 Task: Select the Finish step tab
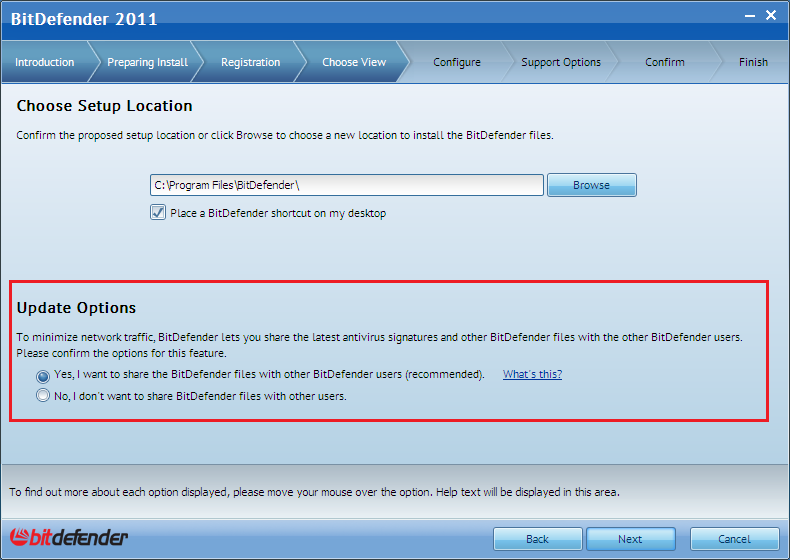[753, 62]
